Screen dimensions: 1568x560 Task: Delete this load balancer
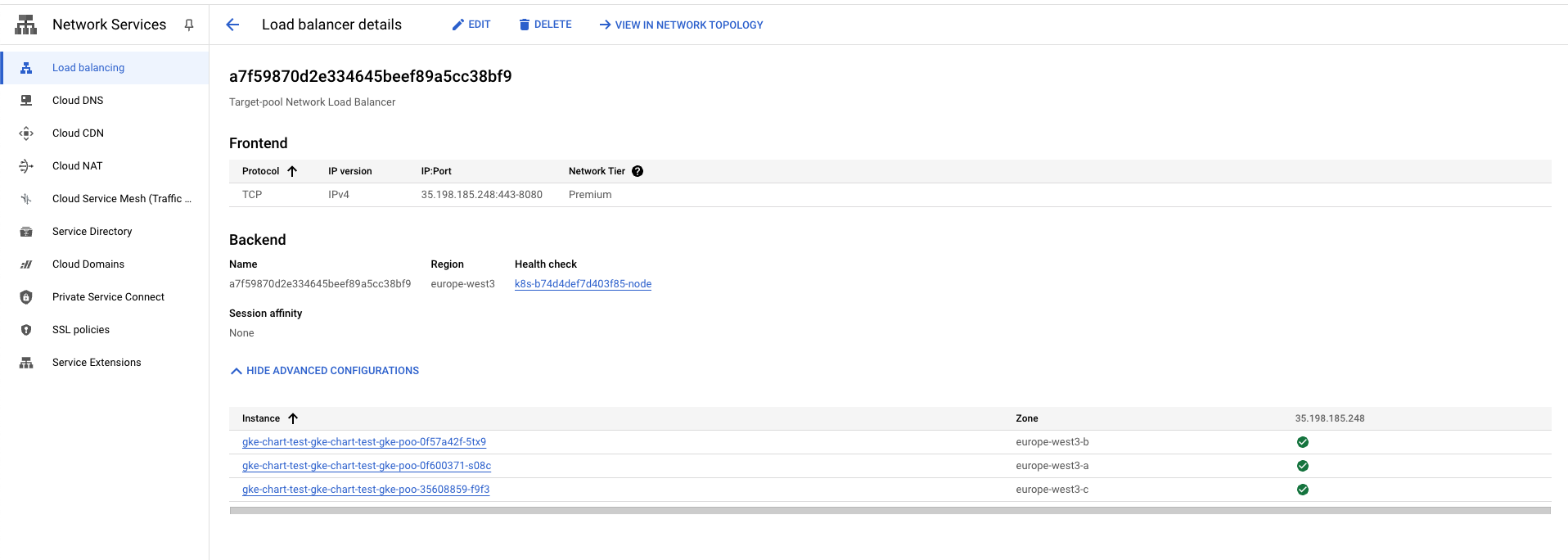(x=545, y=25)
